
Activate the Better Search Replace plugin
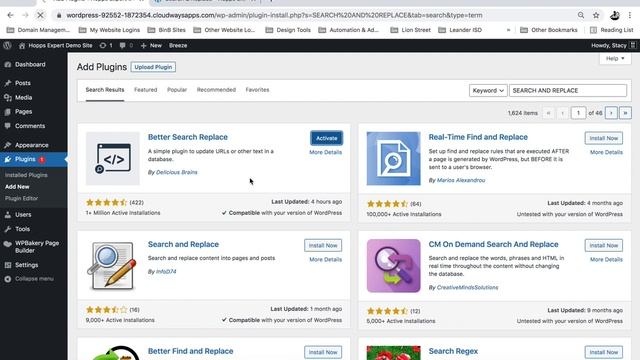(327, 138)
